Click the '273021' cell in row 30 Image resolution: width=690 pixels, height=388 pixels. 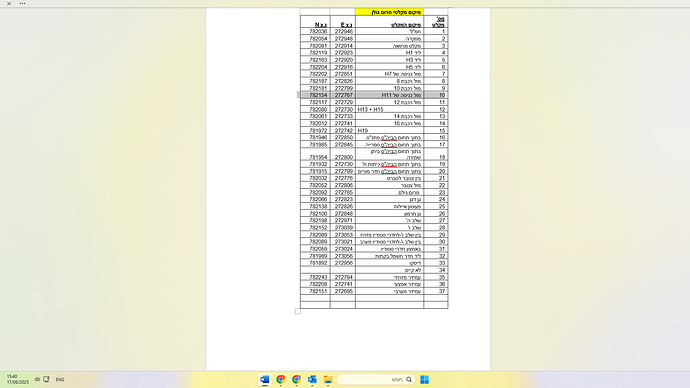click(343, 242)
